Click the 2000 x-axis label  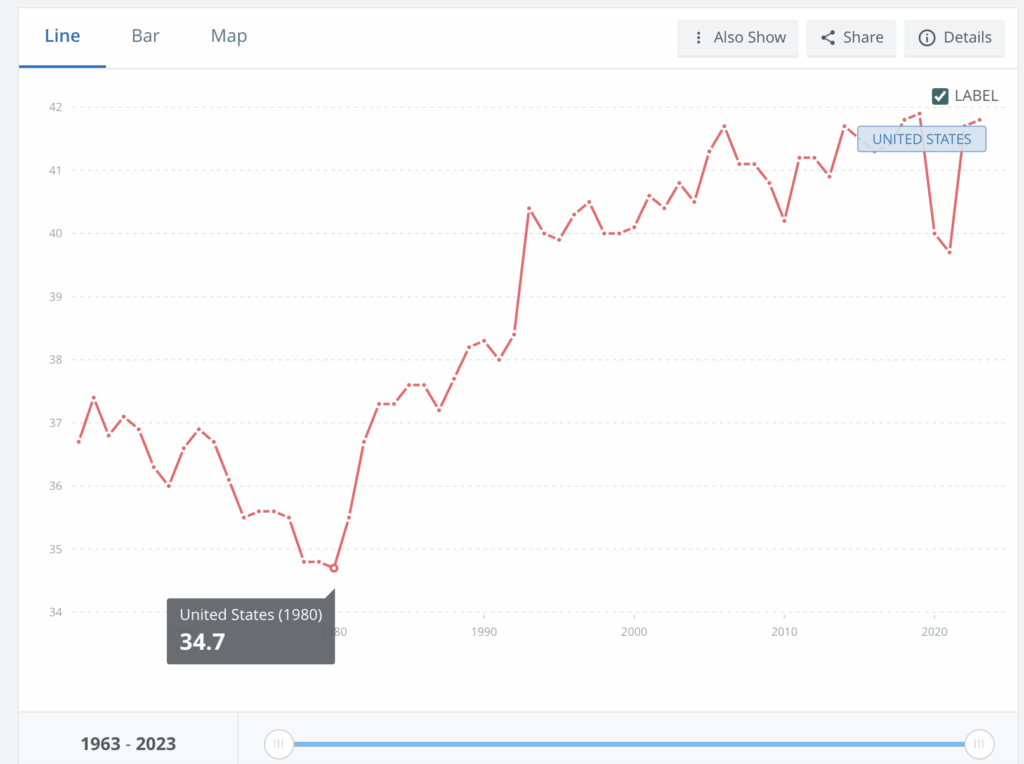(x=634, y=632)
